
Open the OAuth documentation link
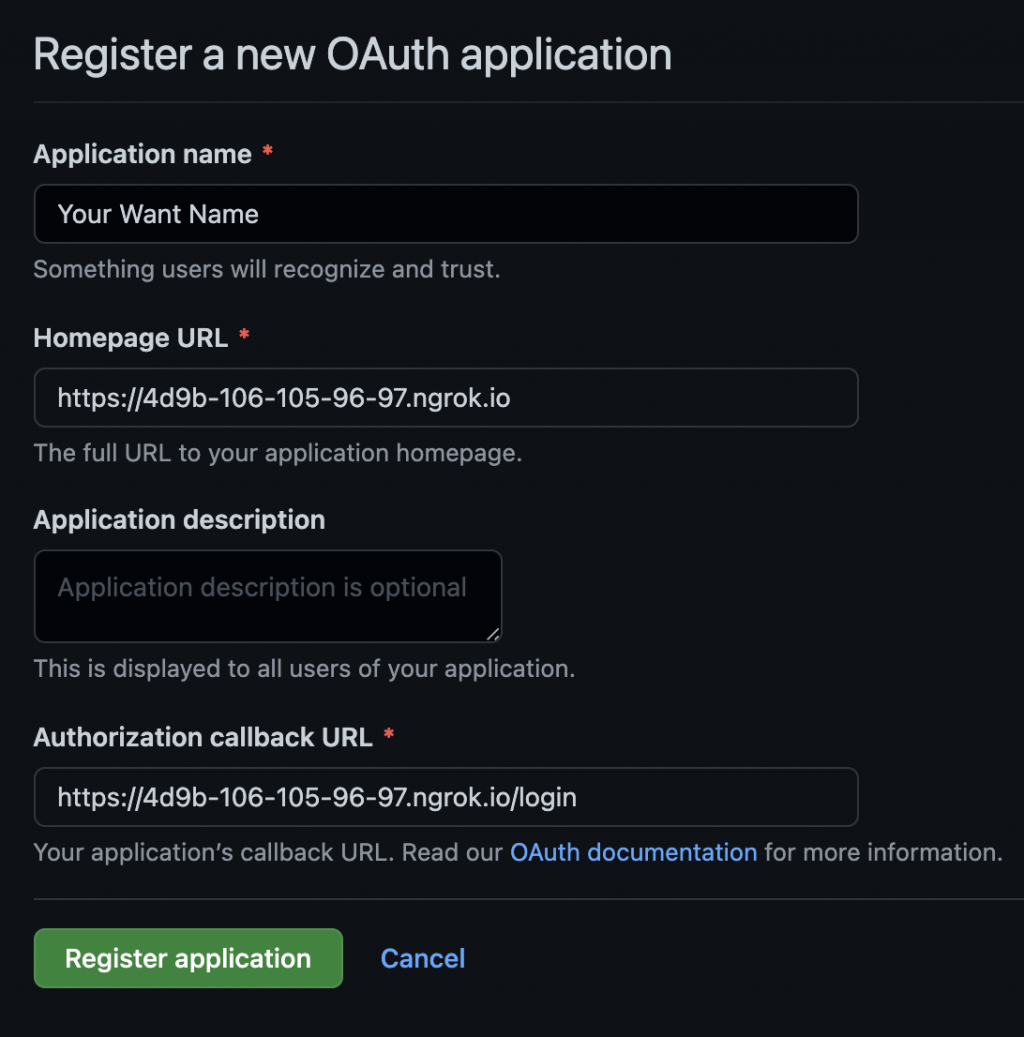pos(633,853)
